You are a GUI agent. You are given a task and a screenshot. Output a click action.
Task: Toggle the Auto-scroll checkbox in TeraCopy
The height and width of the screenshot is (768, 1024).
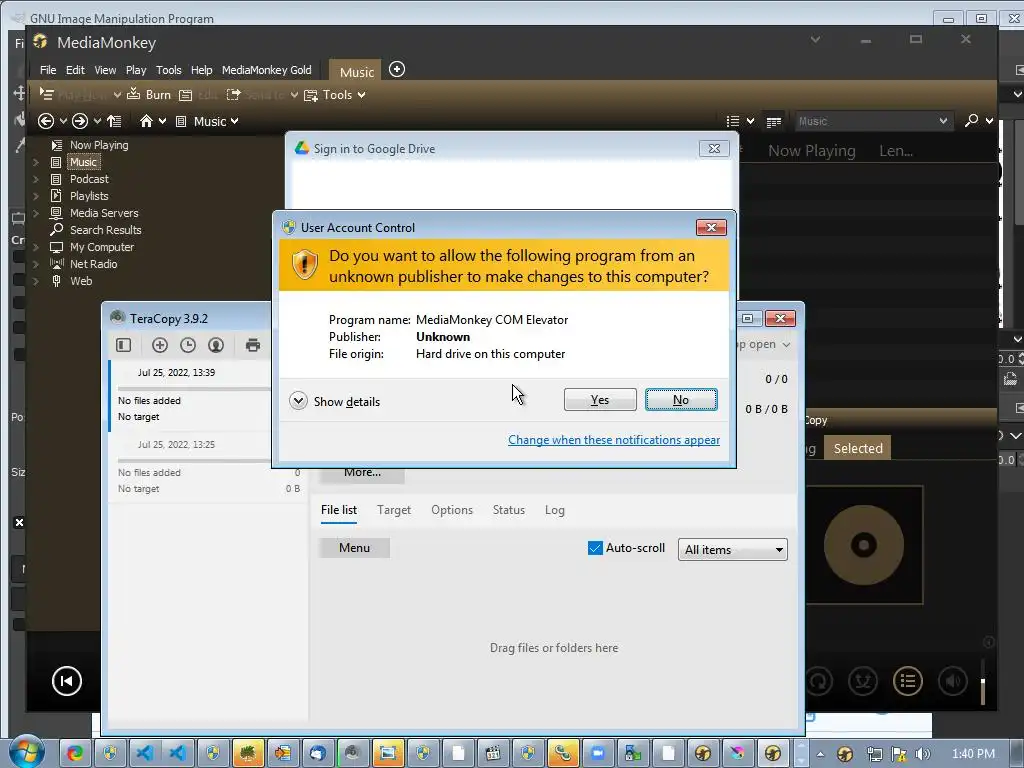tap(595, 548)
